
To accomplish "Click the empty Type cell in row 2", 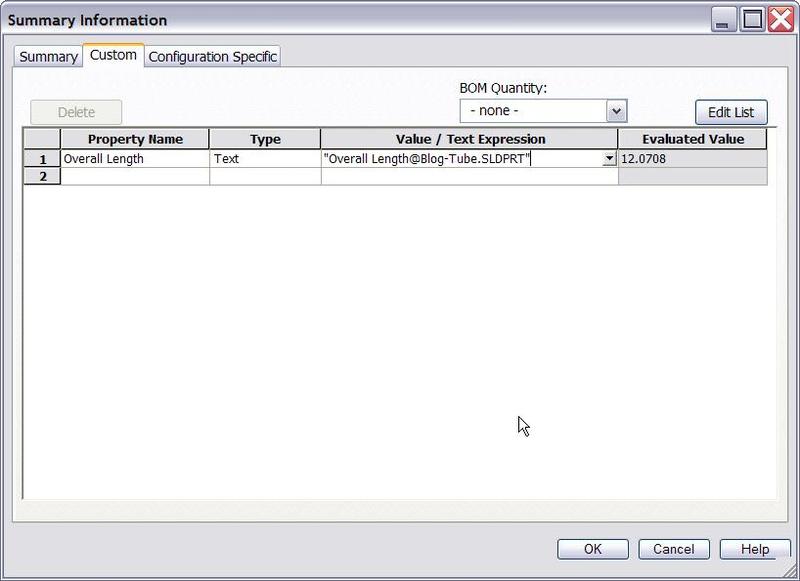I will pyautogui.click(x=265, y=177).
